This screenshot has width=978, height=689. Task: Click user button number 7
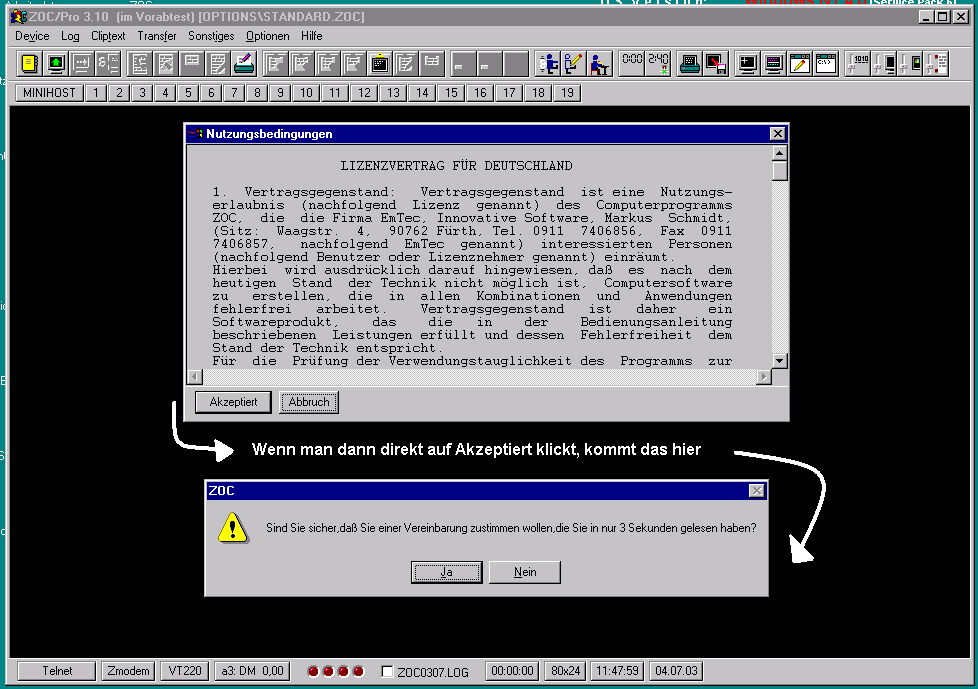pyautogui.click(x=234, y=93)
